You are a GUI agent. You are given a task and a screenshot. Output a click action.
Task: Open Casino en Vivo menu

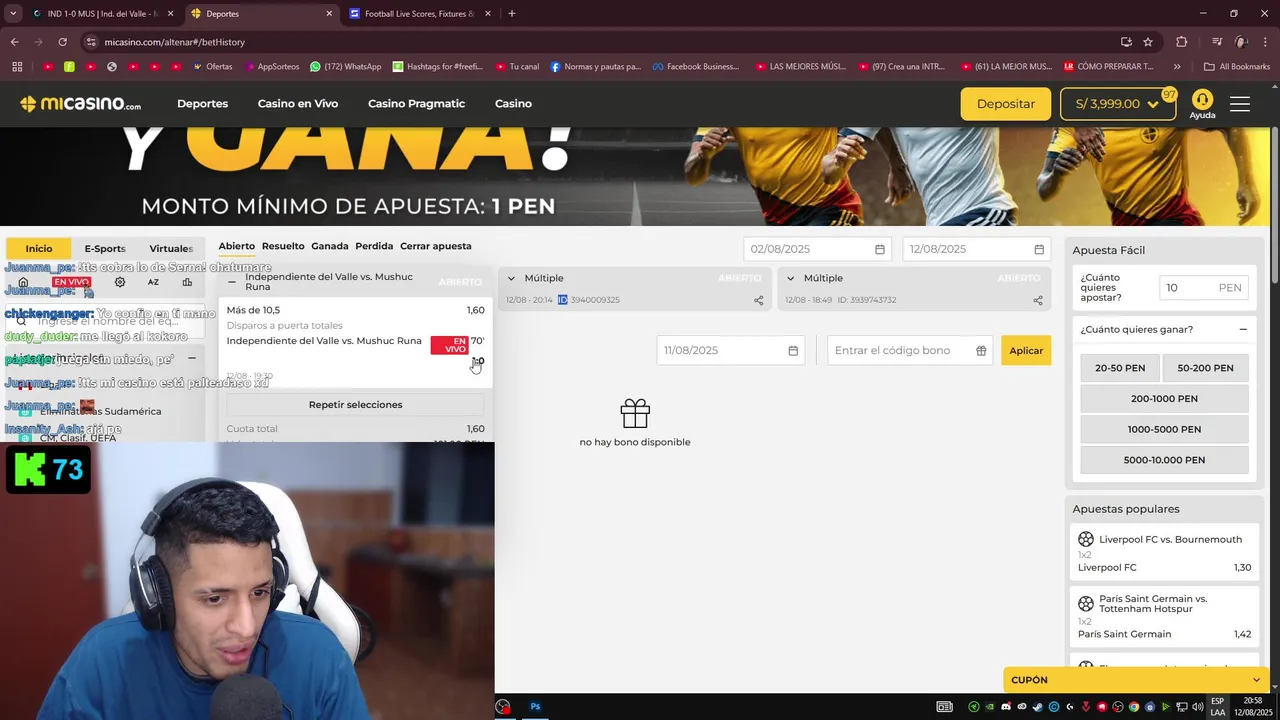pos(298,104)
